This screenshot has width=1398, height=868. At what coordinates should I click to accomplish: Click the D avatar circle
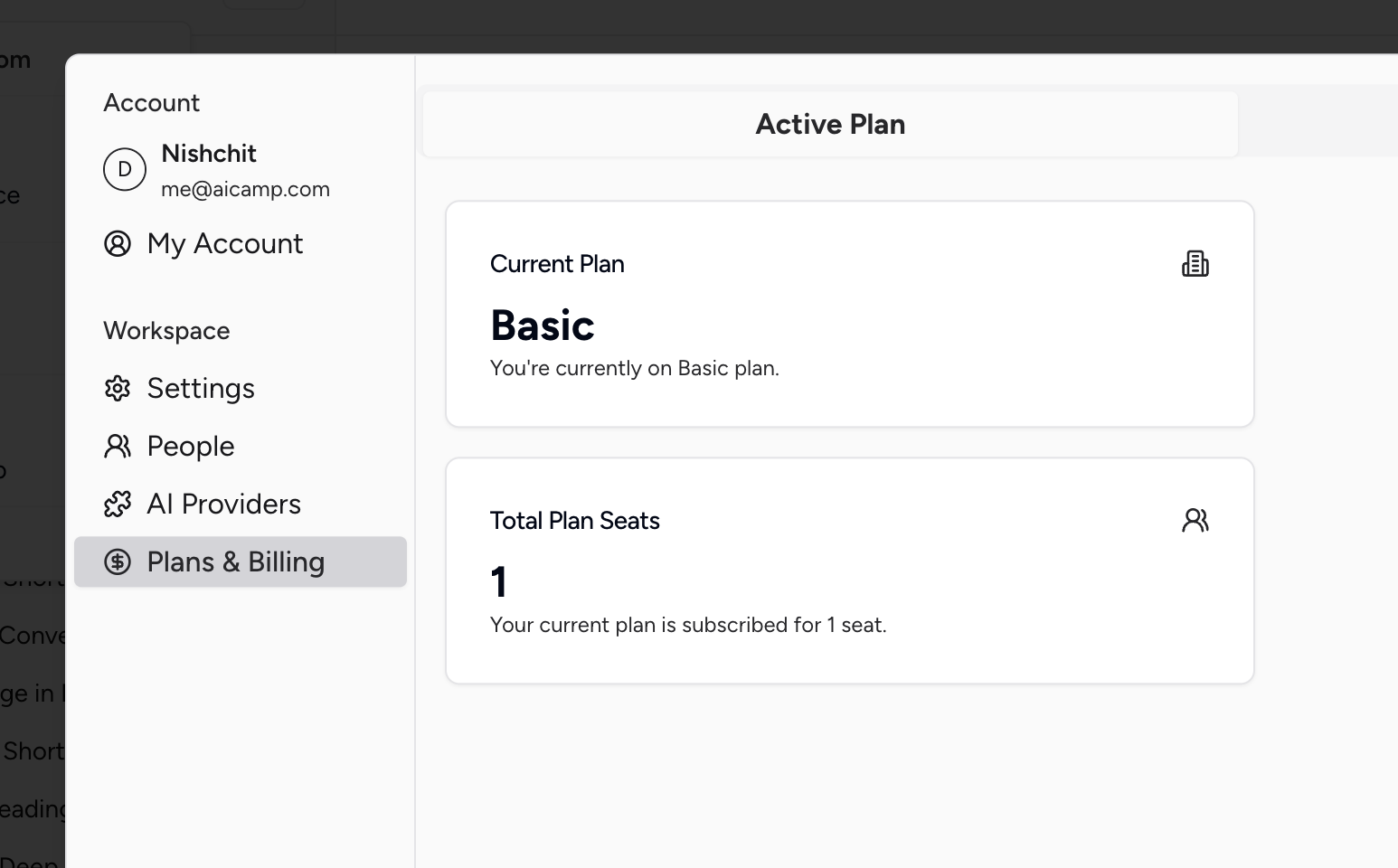click(x=125, y=169)
